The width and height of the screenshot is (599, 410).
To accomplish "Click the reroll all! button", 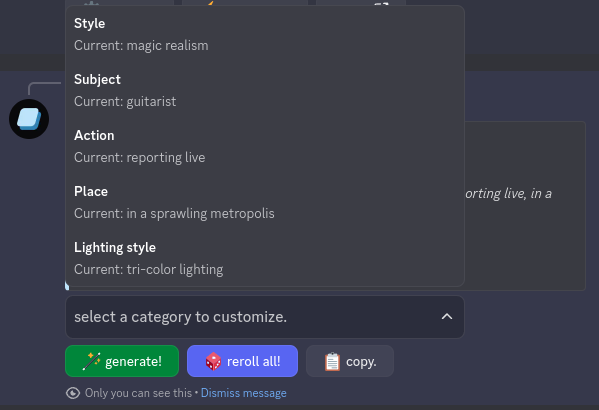I will pos(242,361).
